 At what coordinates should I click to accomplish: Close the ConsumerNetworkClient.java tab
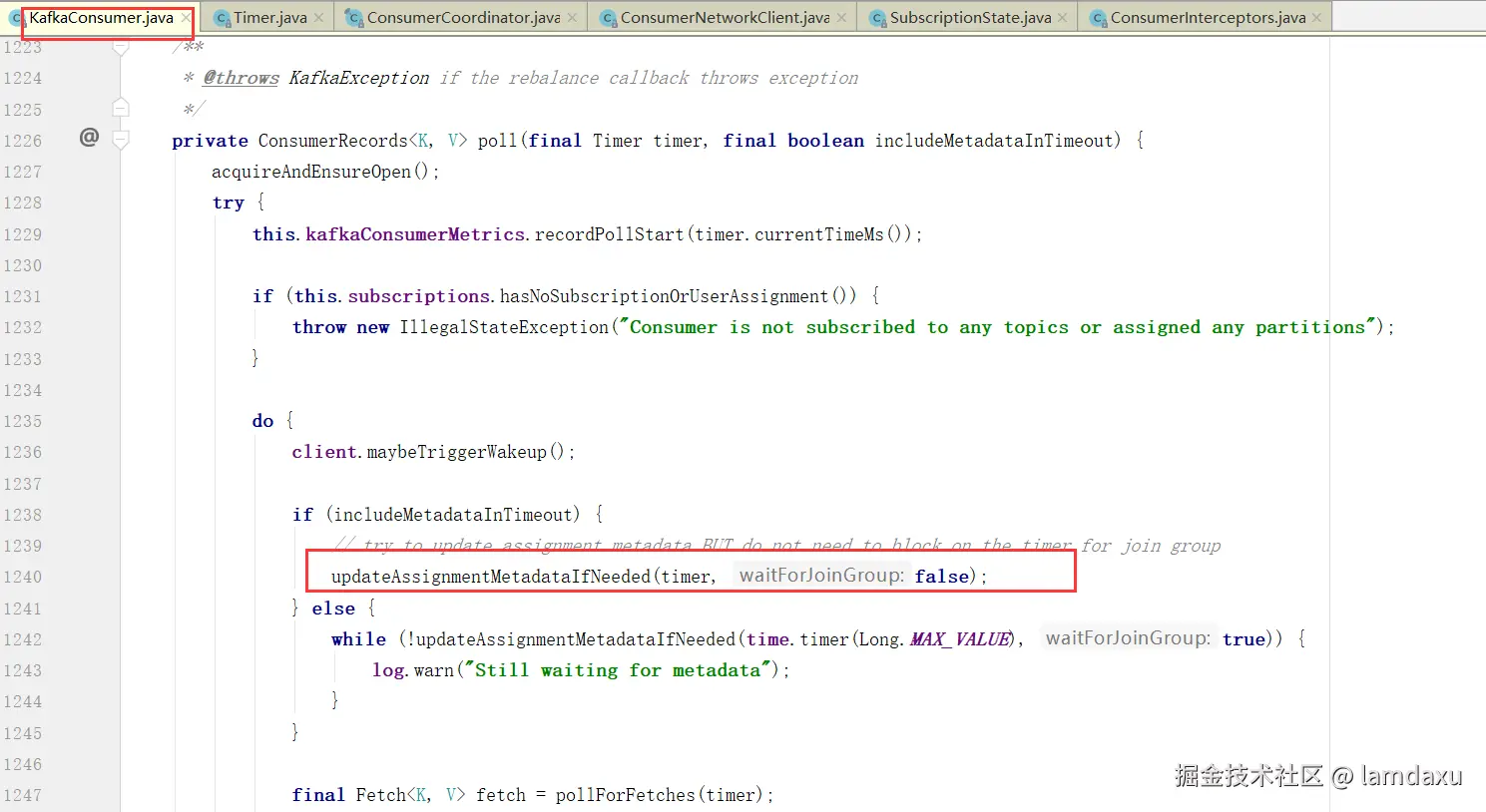click(841, 18)
